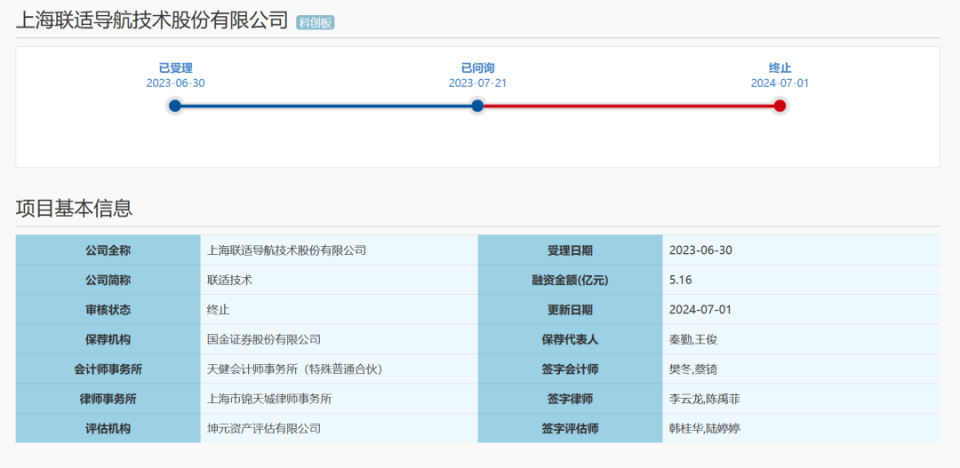Click the value 联适技术

tap(230, 280)
